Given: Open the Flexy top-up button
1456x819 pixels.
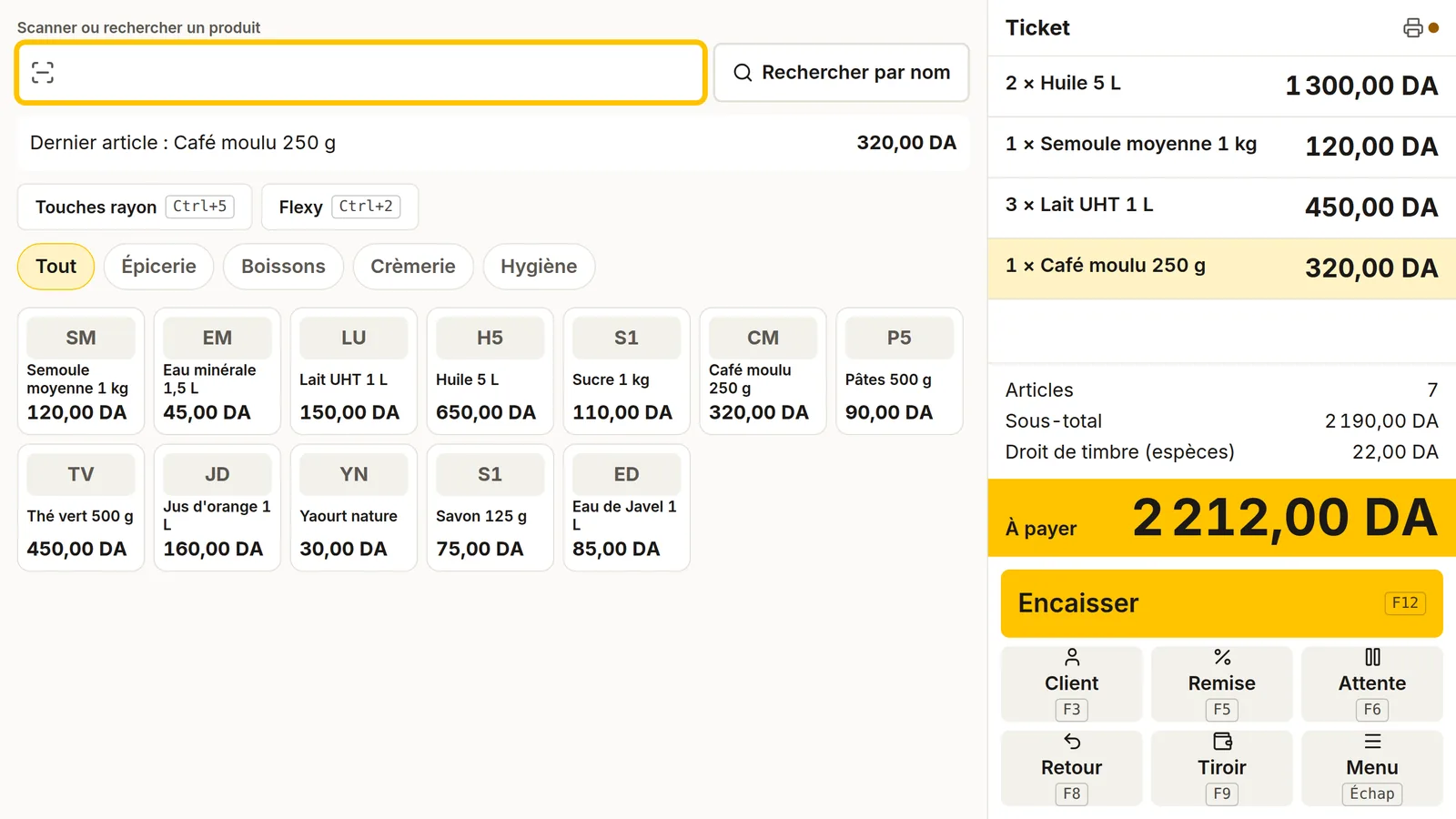Looking at the screenshot, I should (x=339, y=207).
